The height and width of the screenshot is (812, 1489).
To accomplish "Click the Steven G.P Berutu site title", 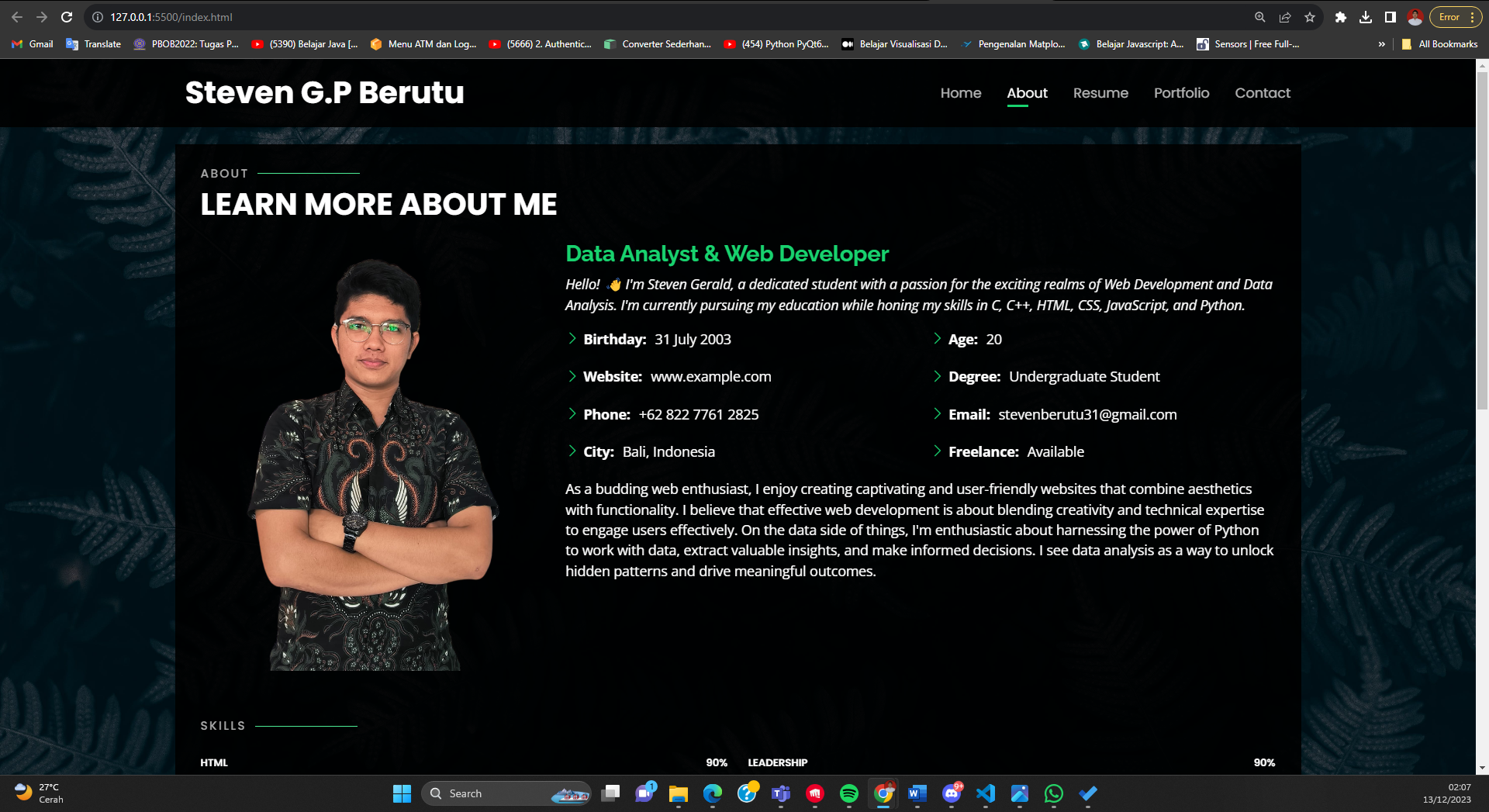I will tap(324, 93).
